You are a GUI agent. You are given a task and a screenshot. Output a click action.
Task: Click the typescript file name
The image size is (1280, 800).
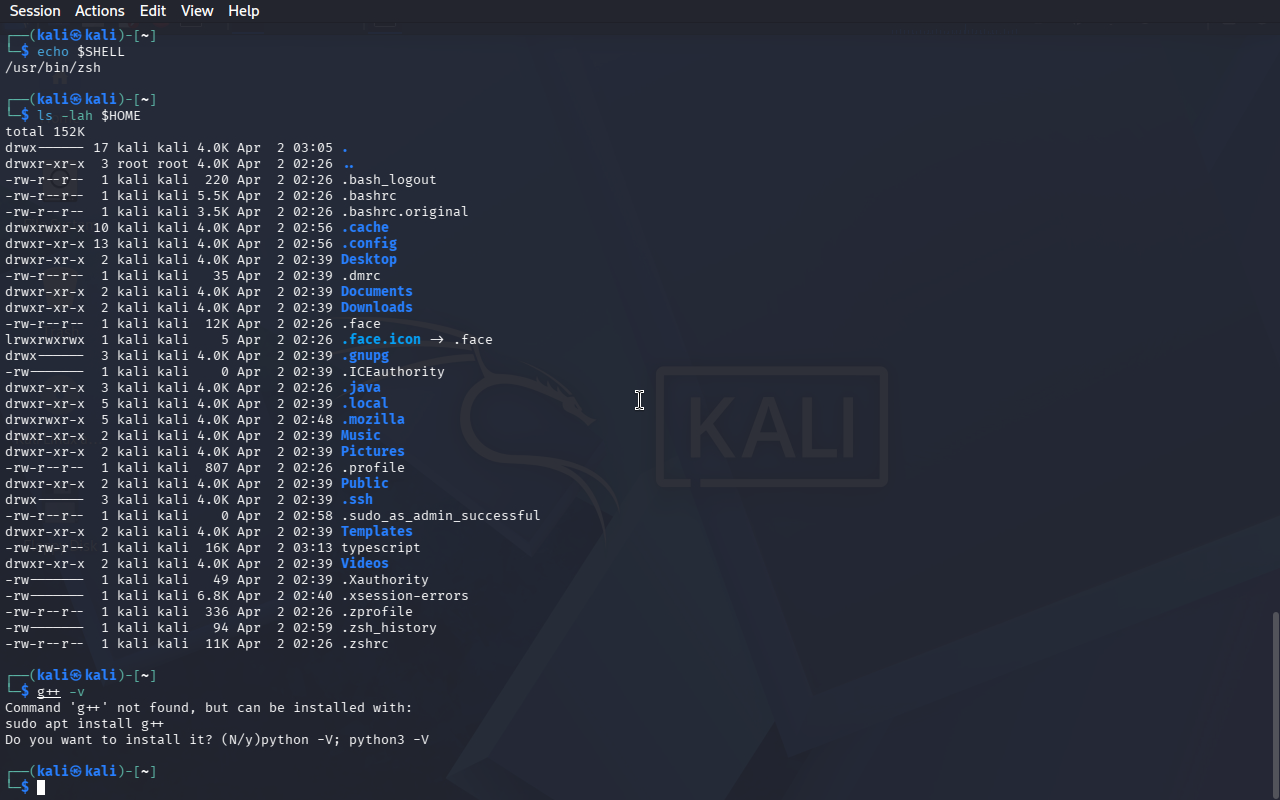coord(380,548)
